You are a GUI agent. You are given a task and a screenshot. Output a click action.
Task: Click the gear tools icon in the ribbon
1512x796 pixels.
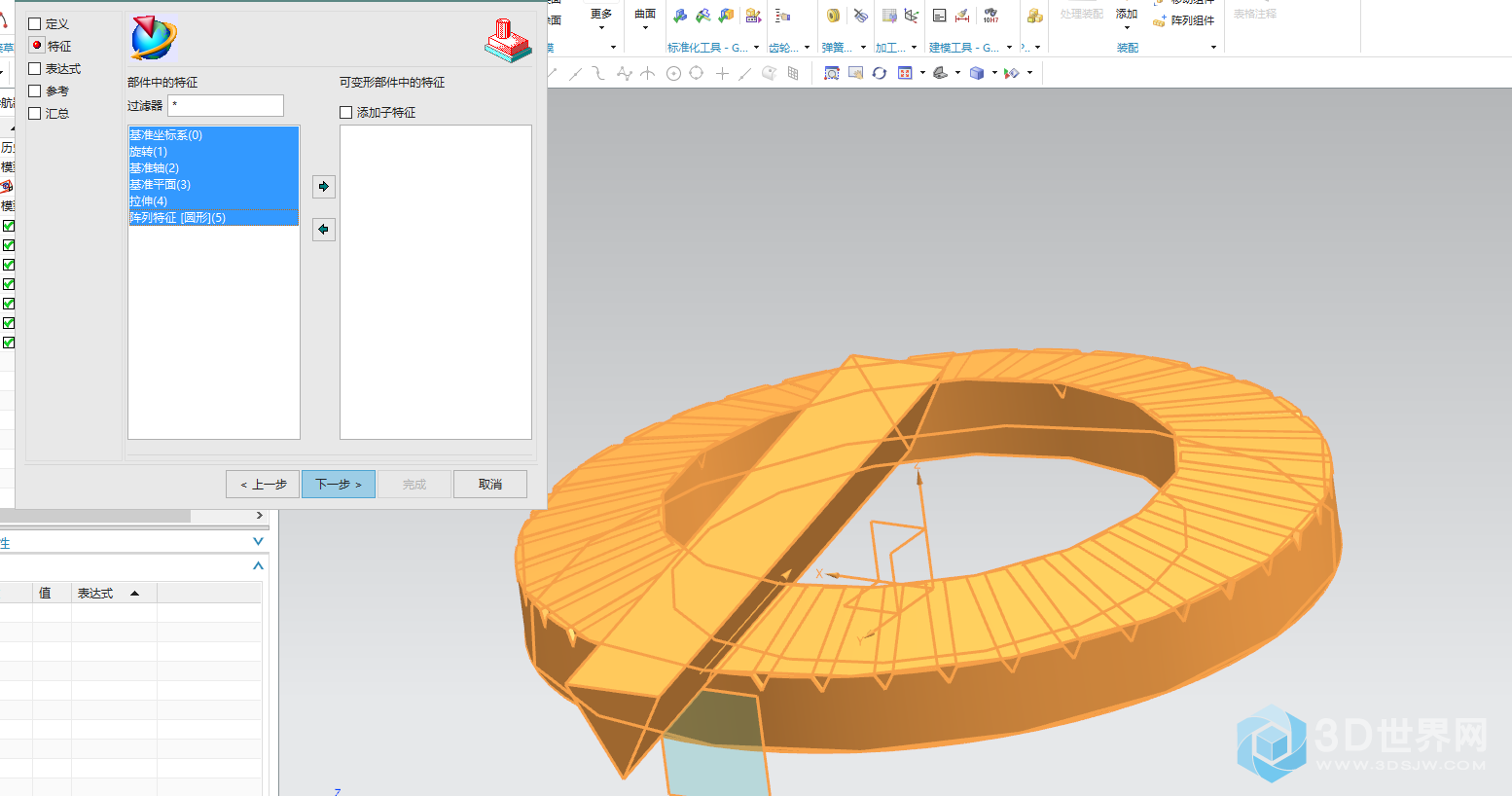pyautogui.click(x=783, y=16)
